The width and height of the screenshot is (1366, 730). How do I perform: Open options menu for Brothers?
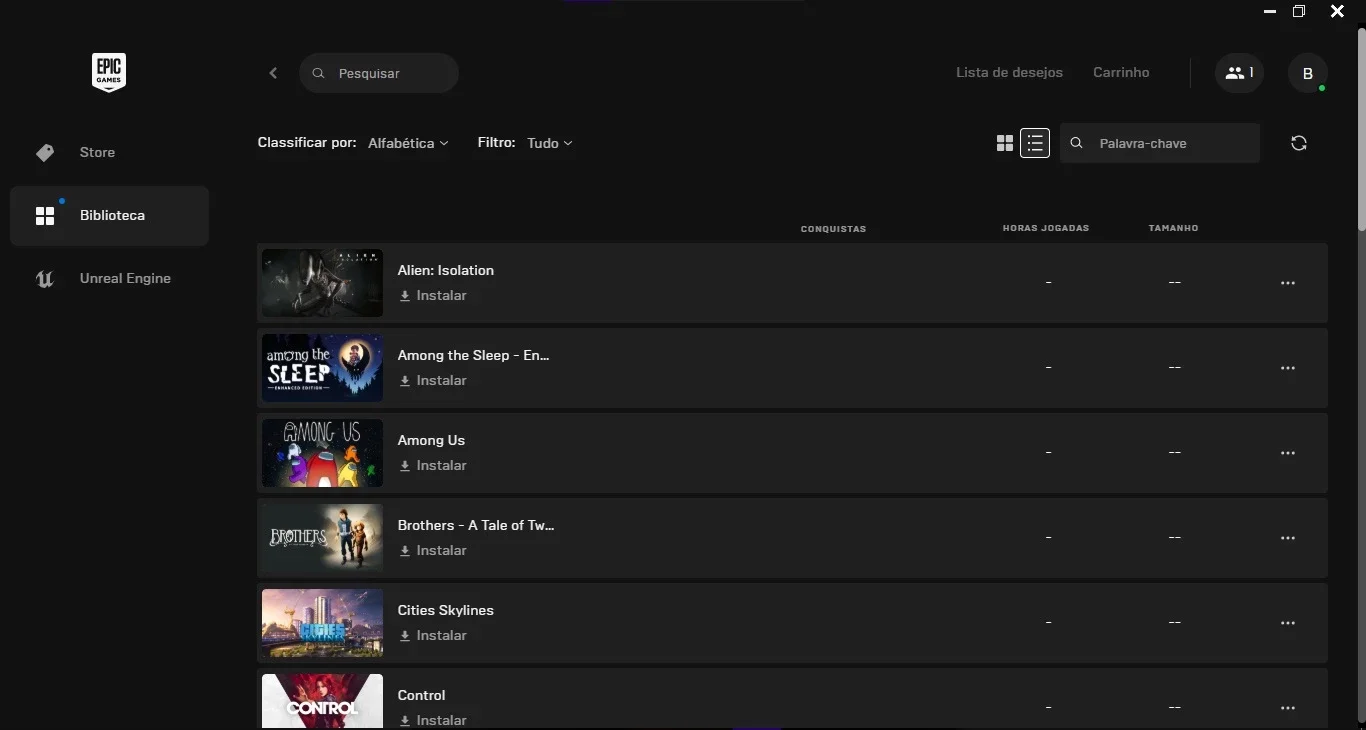coord(1288,538)
